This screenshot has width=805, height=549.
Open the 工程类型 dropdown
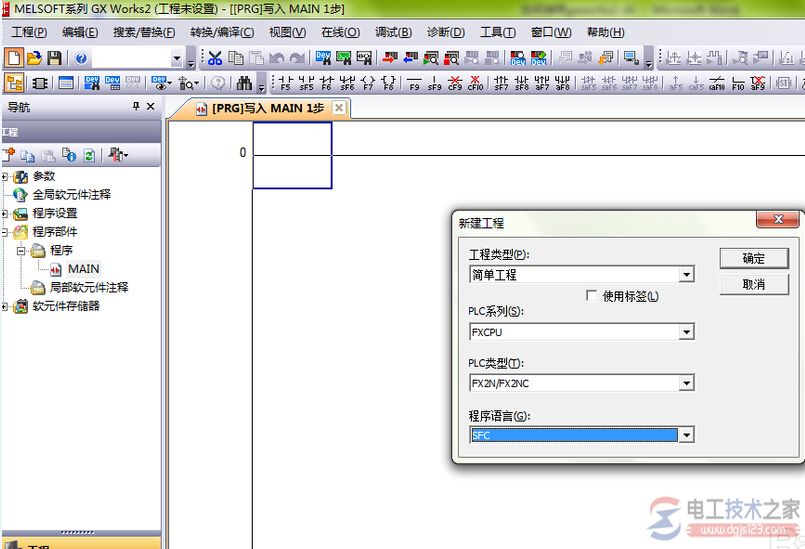point(686,275)
